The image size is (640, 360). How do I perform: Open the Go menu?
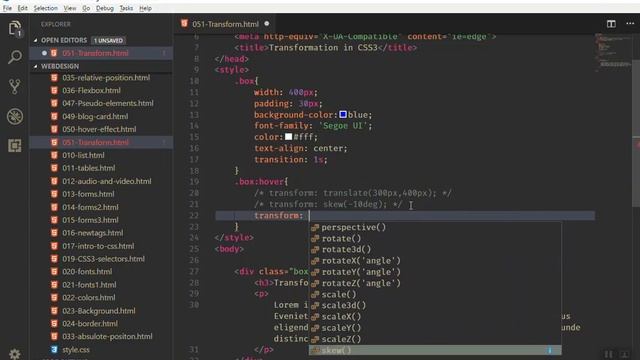86,8
